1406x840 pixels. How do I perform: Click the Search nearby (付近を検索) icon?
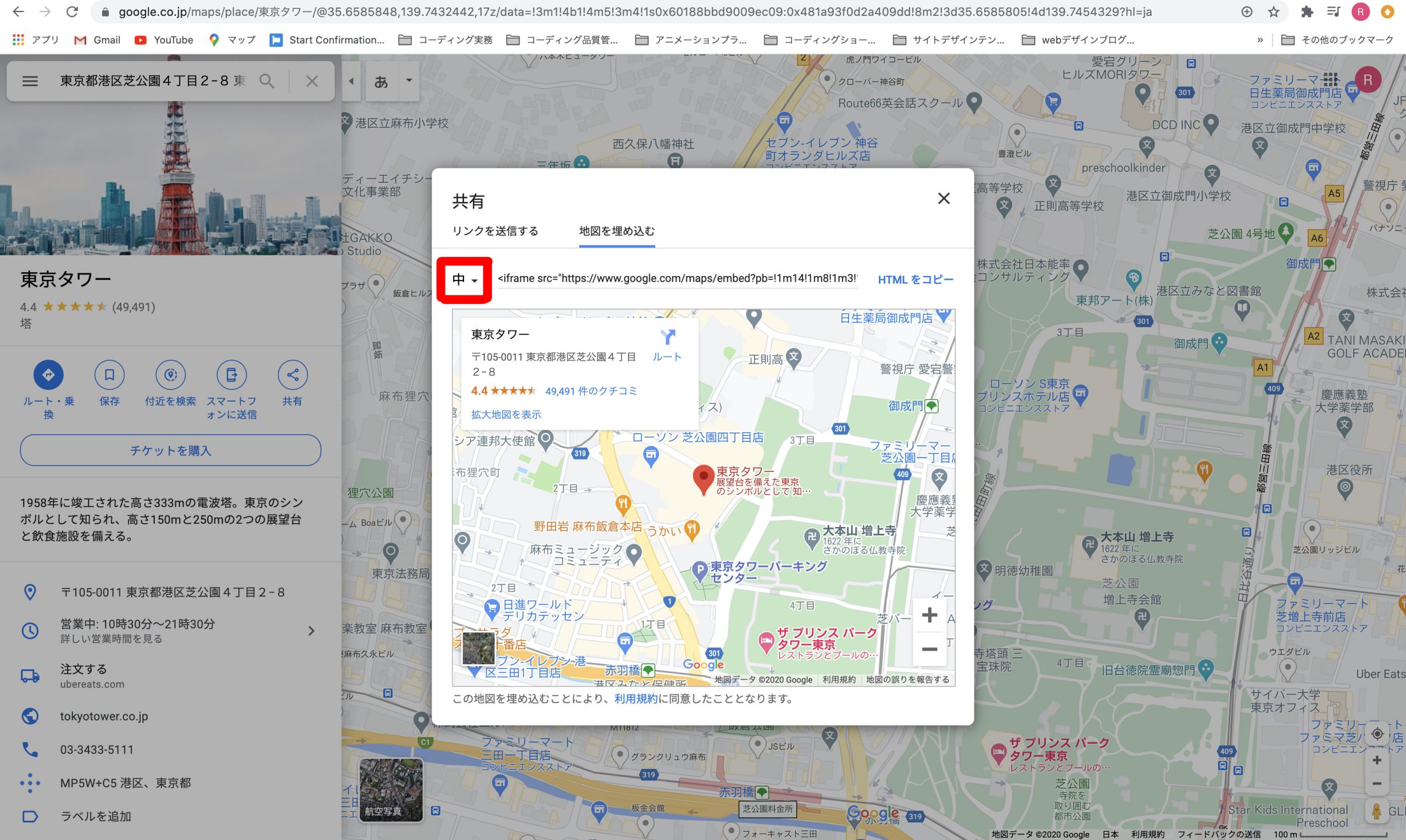point(170,375)
